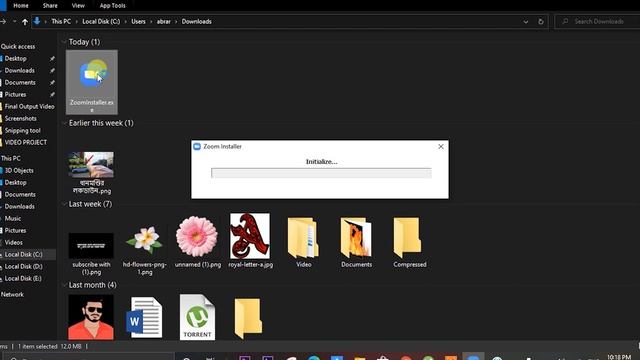This screenshot has width=640, height=360.
Task: Collapse the Last week (7) group
Action: 64,204
